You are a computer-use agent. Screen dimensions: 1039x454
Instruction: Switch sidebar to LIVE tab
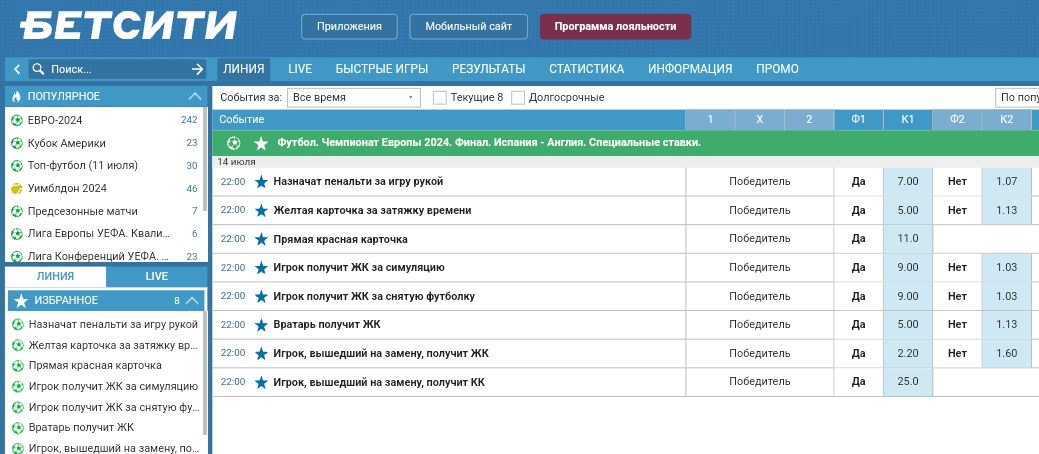click(157, 276)
